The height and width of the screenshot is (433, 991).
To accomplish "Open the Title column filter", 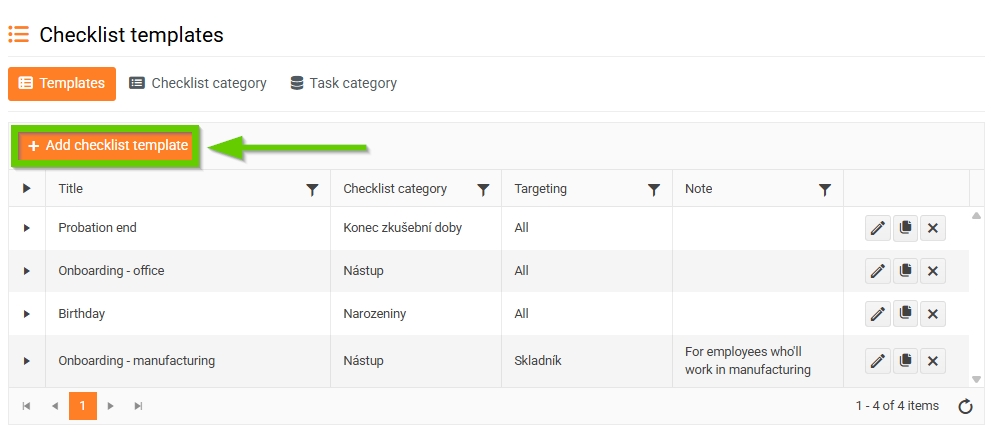I will pyautogui.click(x=312, y=189).
